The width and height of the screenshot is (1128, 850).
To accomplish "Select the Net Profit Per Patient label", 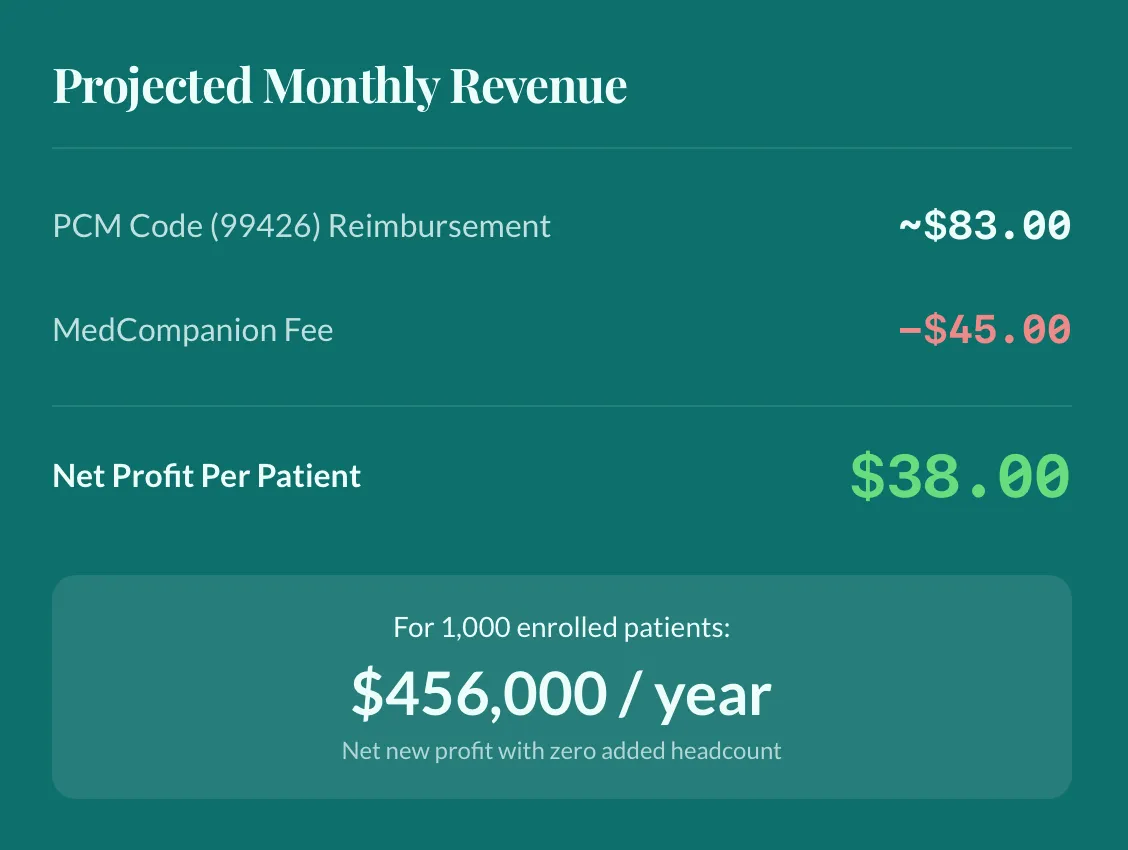I will (x=206, y=476).
